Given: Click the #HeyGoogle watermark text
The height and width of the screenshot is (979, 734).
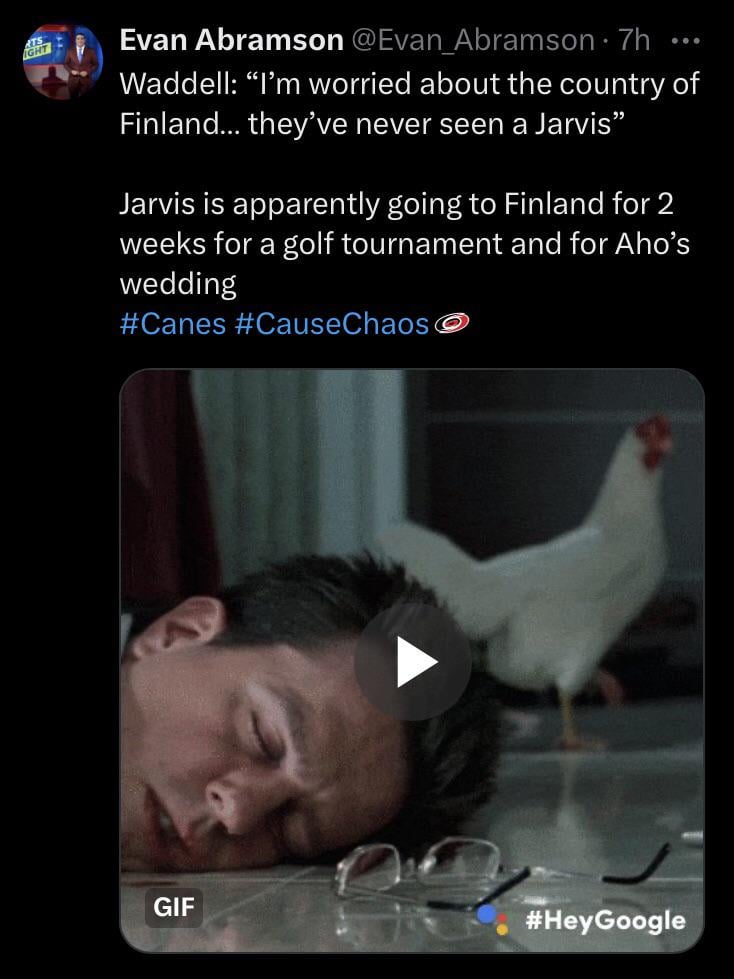Looking at the screenshot, I should click(x=605, y=920).
